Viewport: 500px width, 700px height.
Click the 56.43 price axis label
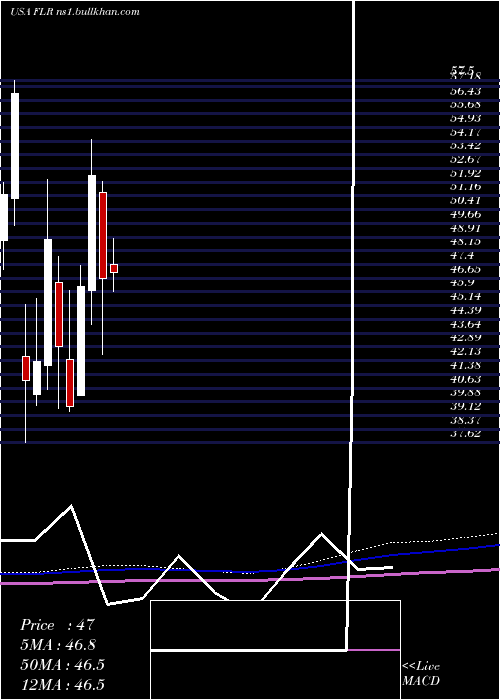click(x=465, y=91)
